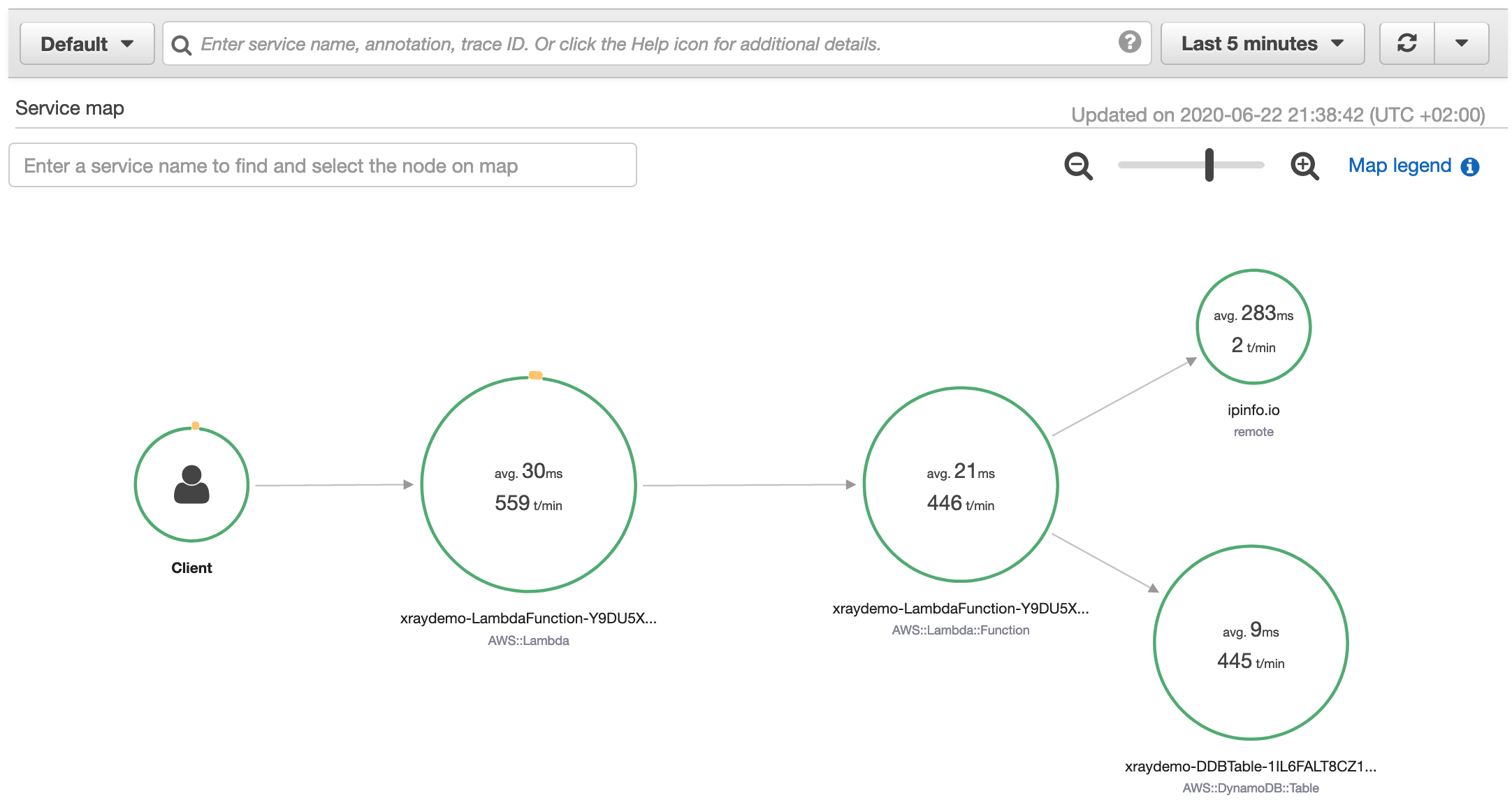This screenshot has height=805, width=1512.
Task: Click the search magnifier icon in filter bar
Action: point(182,45)
